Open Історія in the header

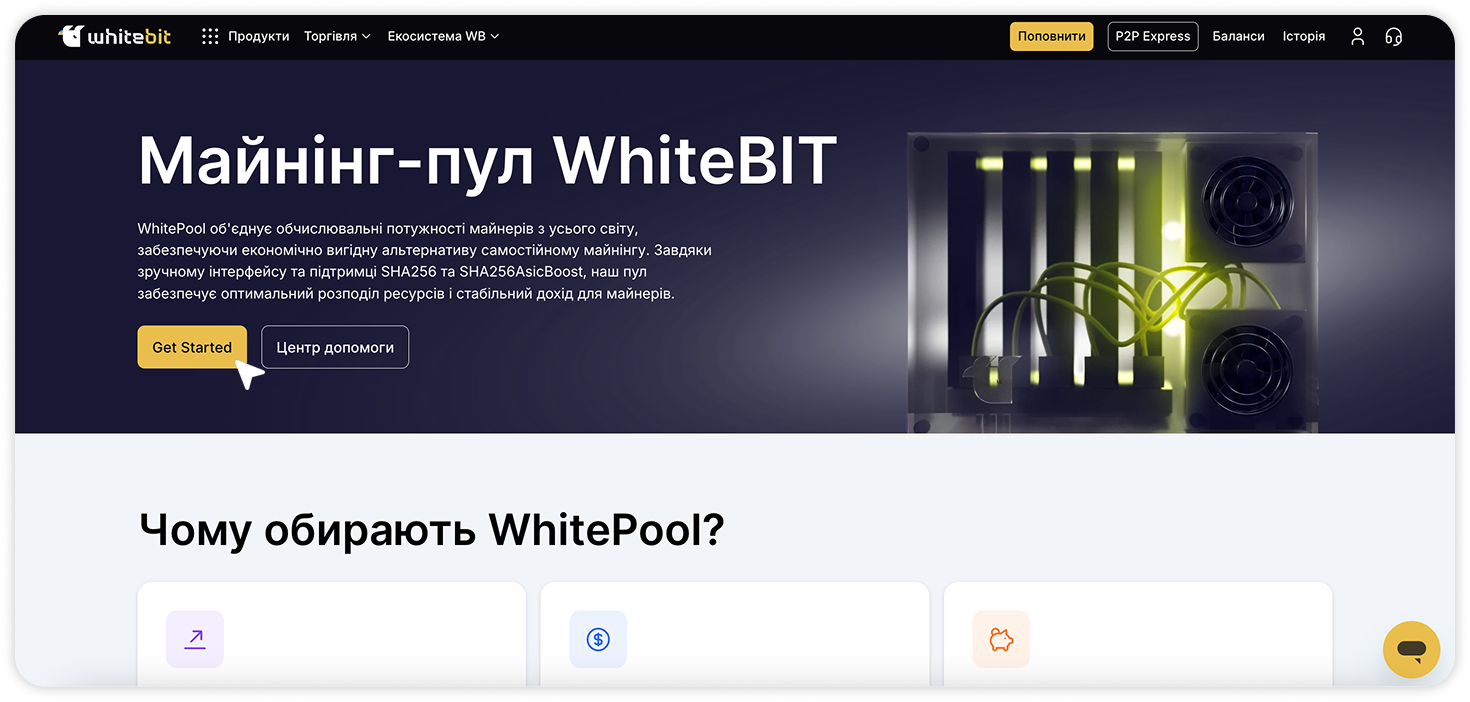[x=1304, y=36]
